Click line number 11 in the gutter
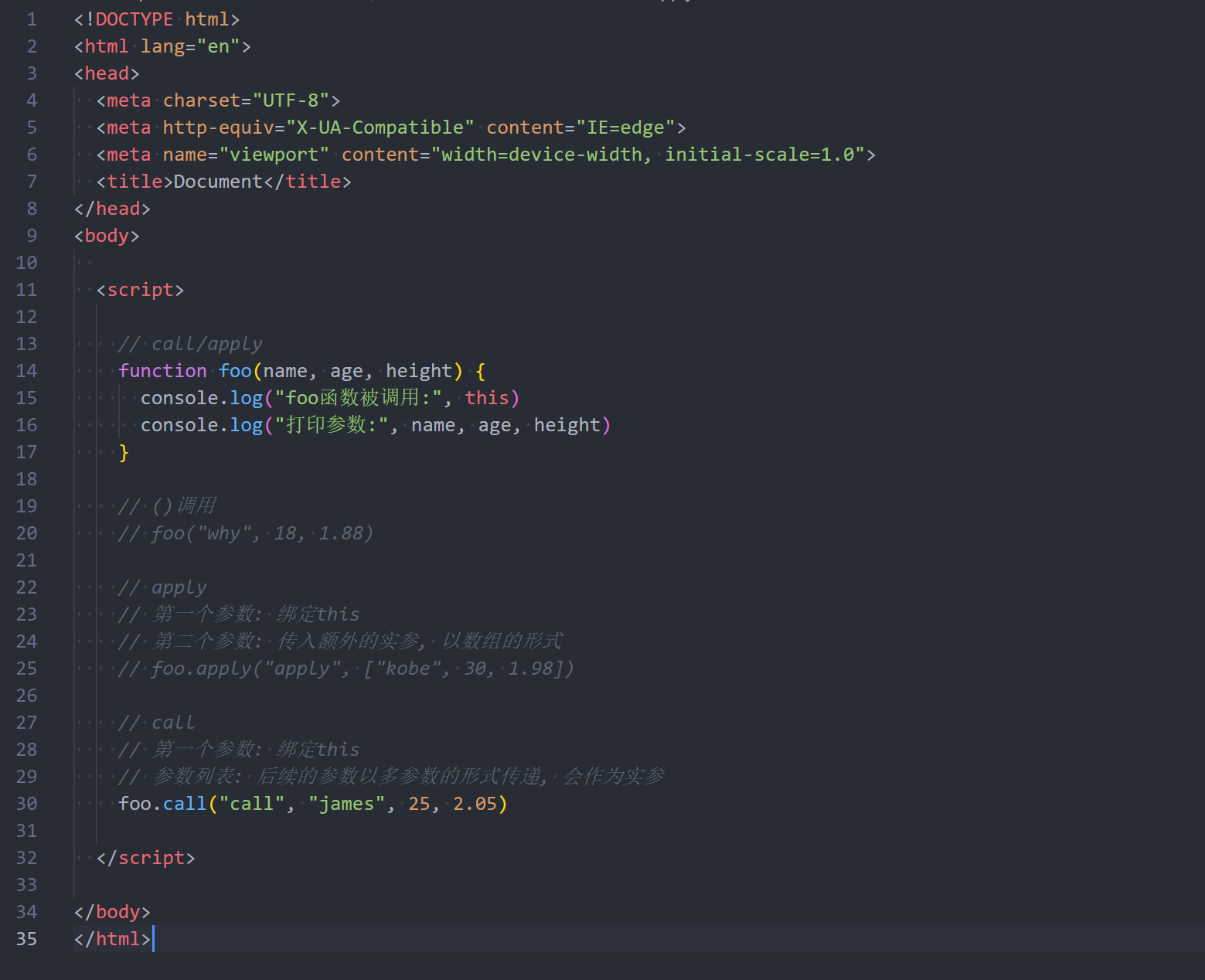Image resolution: width=1205 pixels, height=980 pixels. 26,290
